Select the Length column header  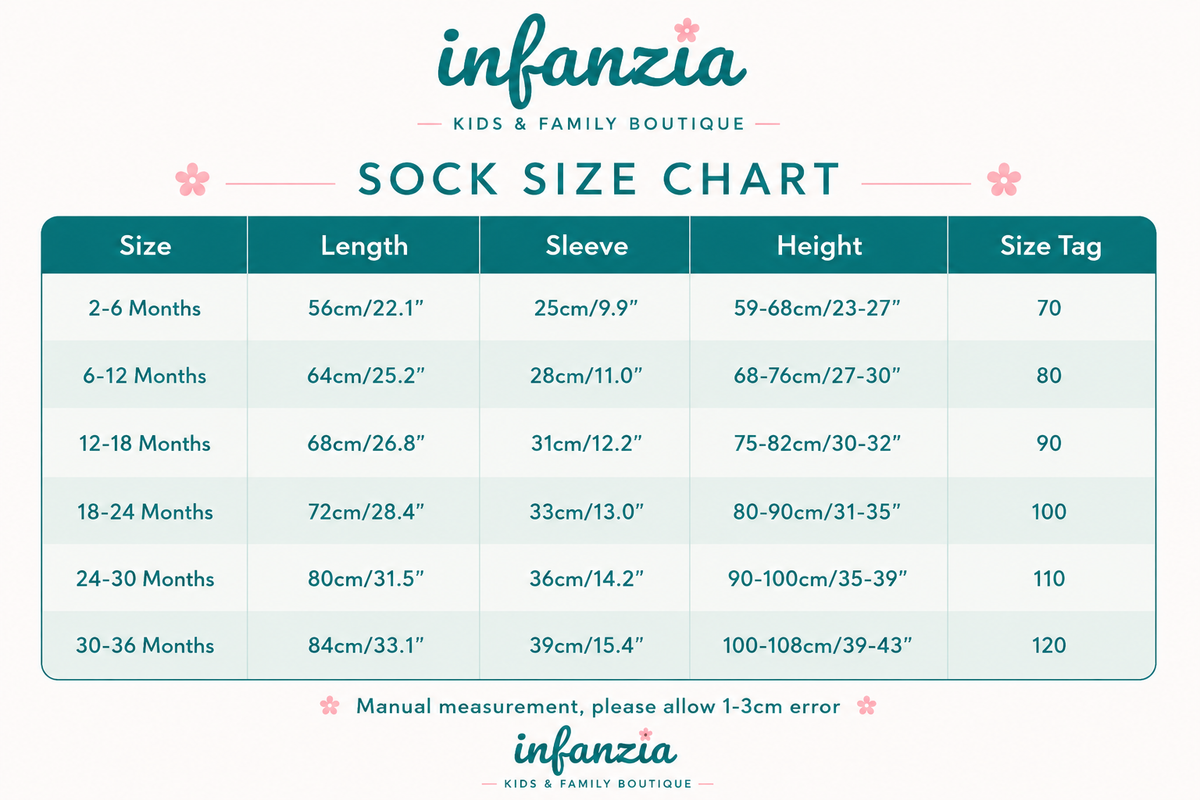[x=364, y=245]
